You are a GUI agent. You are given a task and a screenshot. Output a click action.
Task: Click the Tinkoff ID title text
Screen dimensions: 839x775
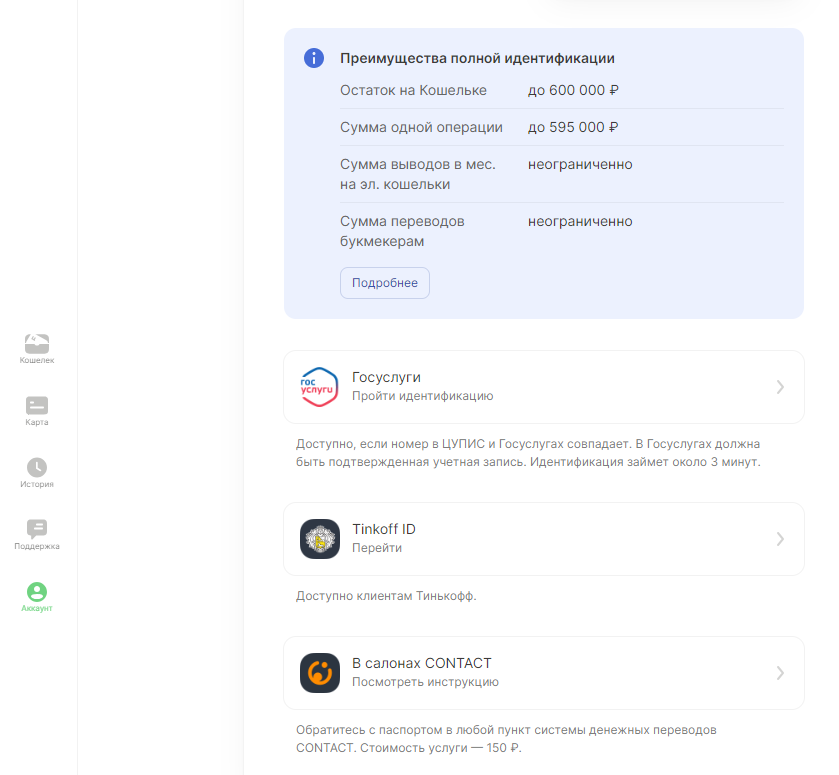coord(384,529)
